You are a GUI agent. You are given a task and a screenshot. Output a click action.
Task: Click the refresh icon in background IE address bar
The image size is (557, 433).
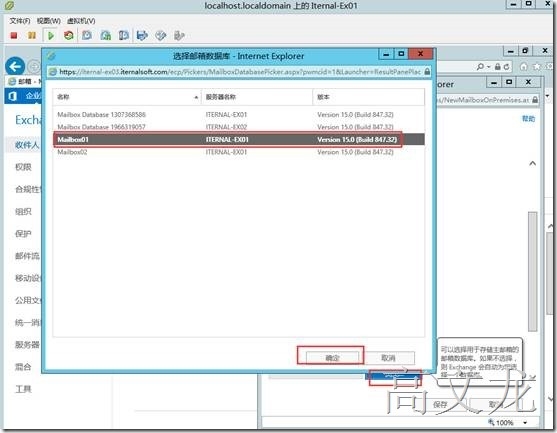coord(506,66)
